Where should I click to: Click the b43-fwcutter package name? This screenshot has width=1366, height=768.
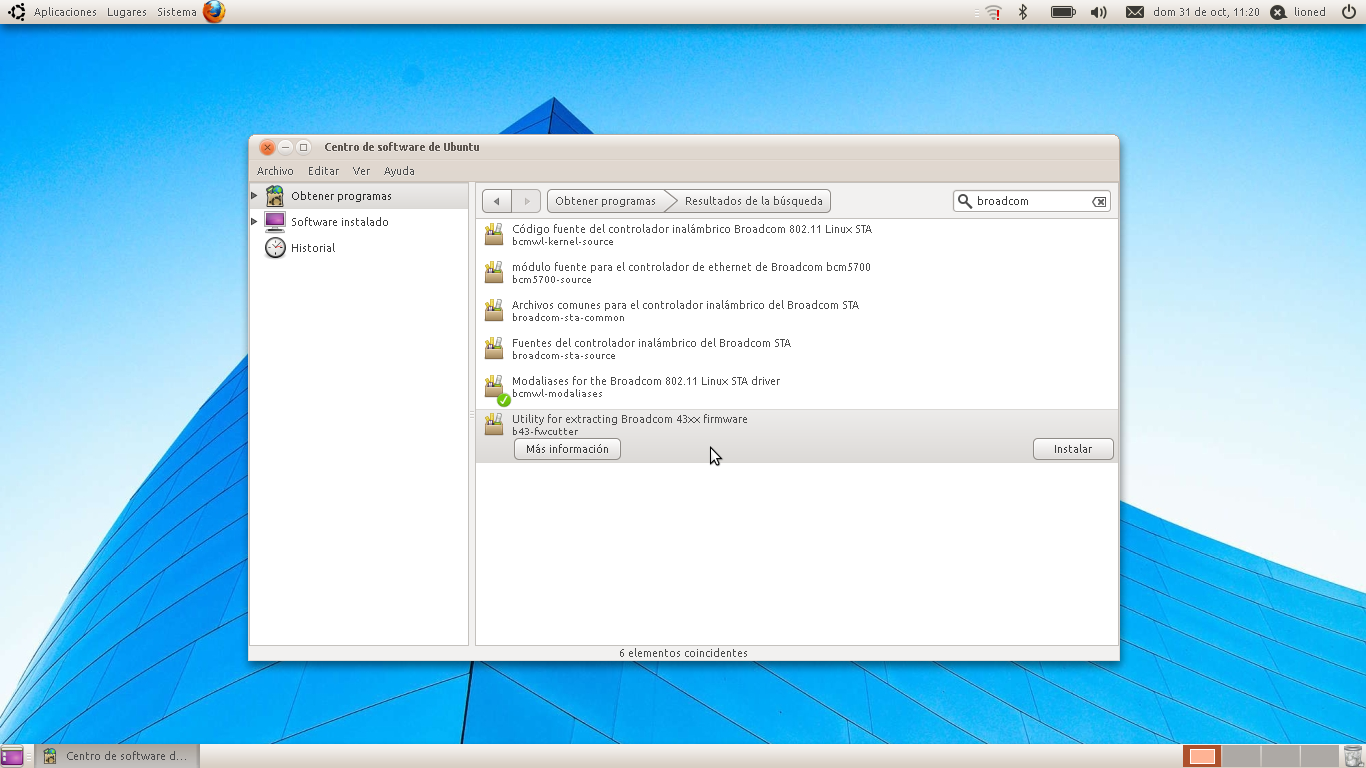point(545,432)
